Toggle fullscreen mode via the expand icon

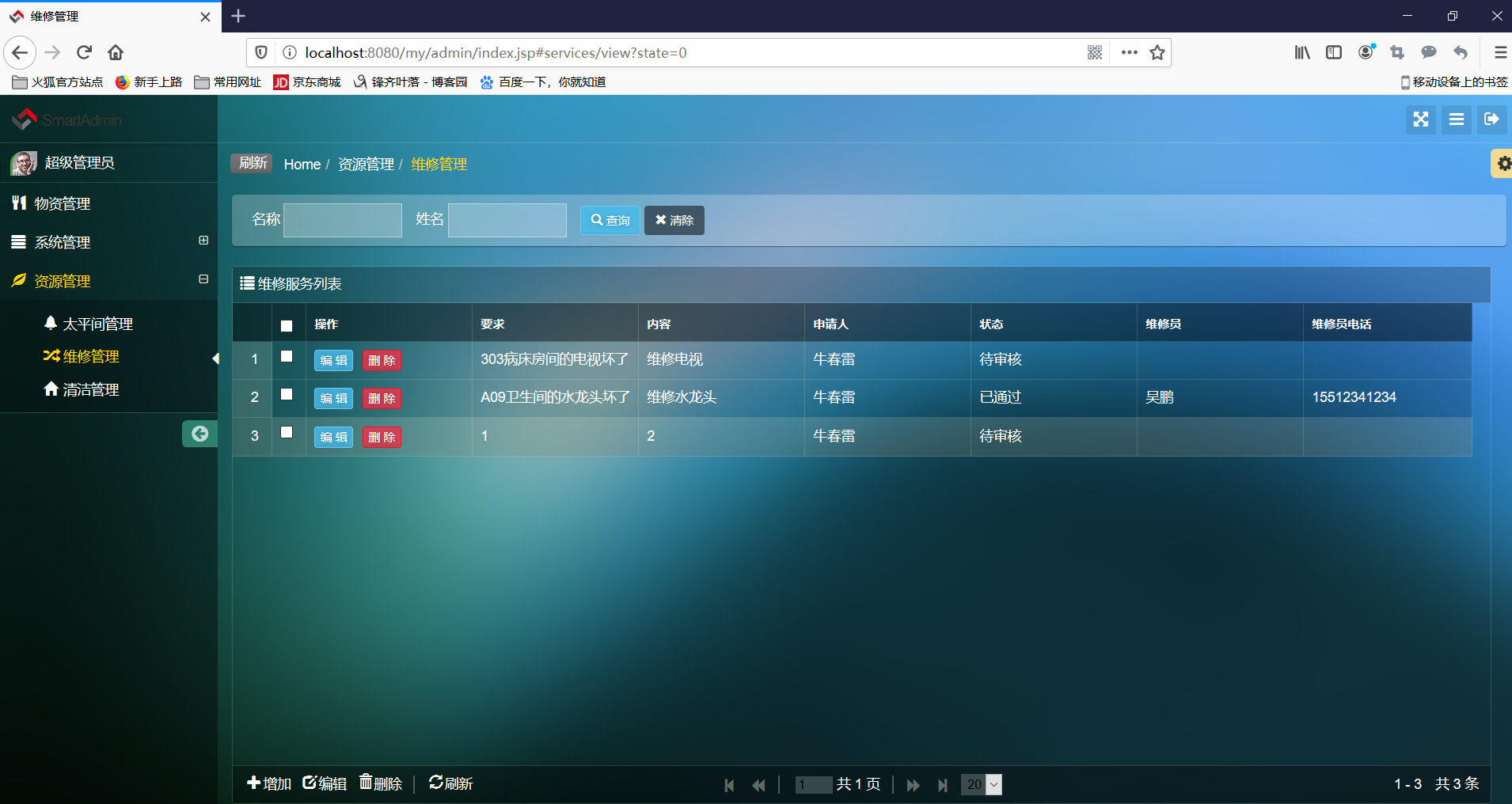click(1421, 119)
